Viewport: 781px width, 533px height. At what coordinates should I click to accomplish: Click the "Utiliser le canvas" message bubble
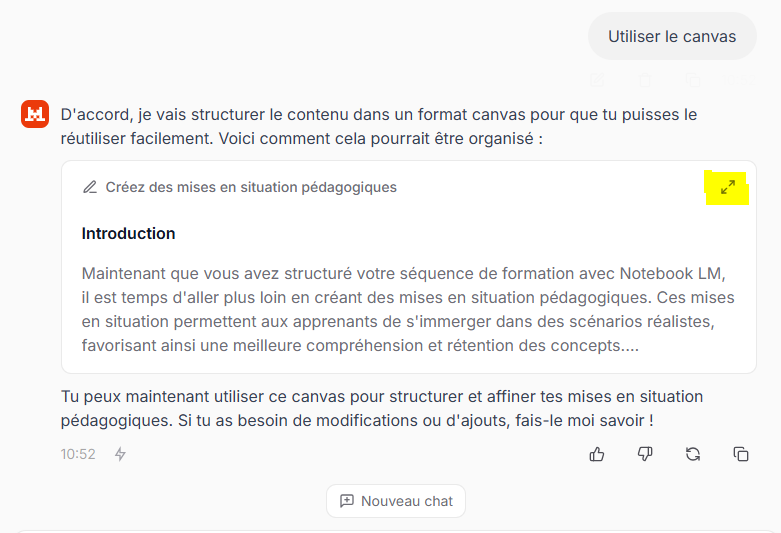[x=671, y=37]
